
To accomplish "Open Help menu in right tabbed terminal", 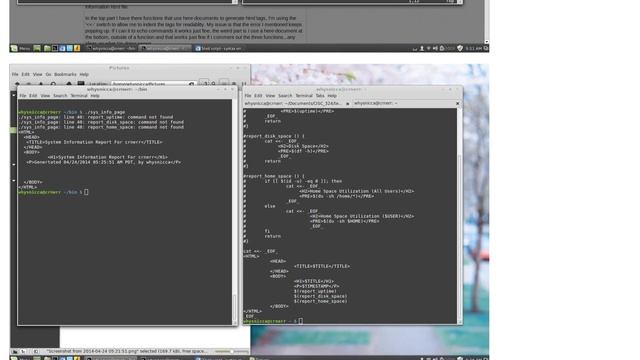I will [332, 96].
